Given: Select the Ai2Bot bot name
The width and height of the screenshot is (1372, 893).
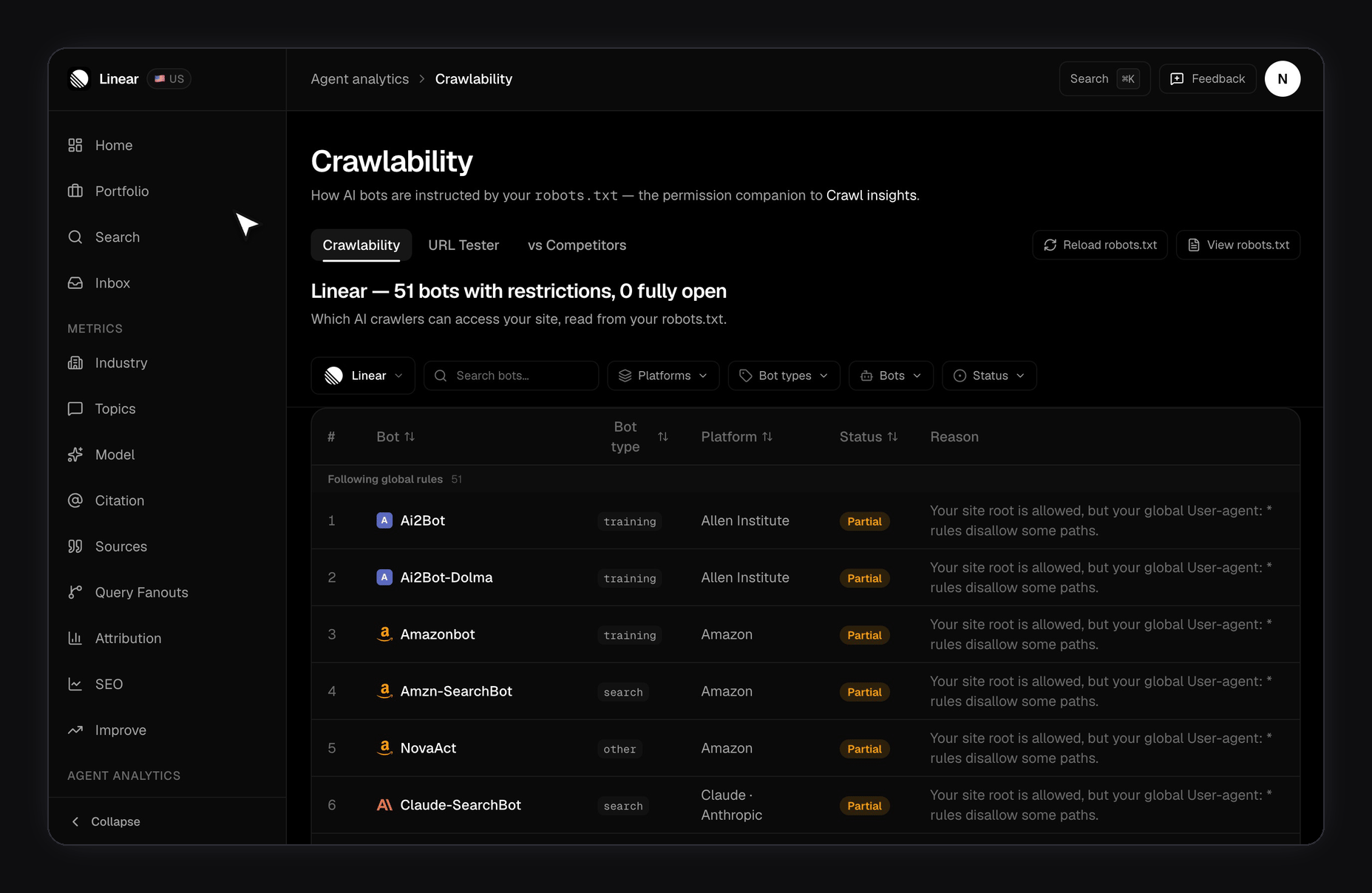Looking at the screenshot, I should click(422, 520).
